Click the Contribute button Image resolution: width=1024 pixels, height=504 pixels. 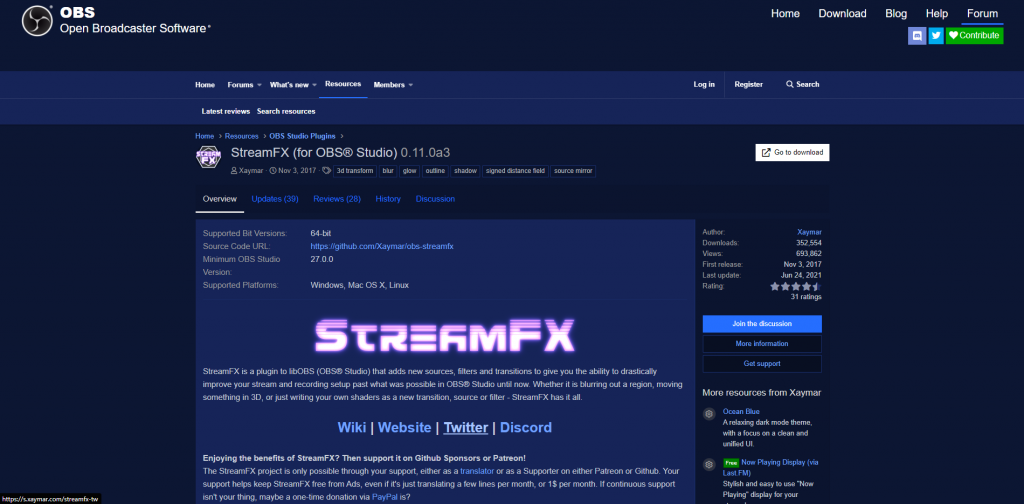(x=974, y=35)
